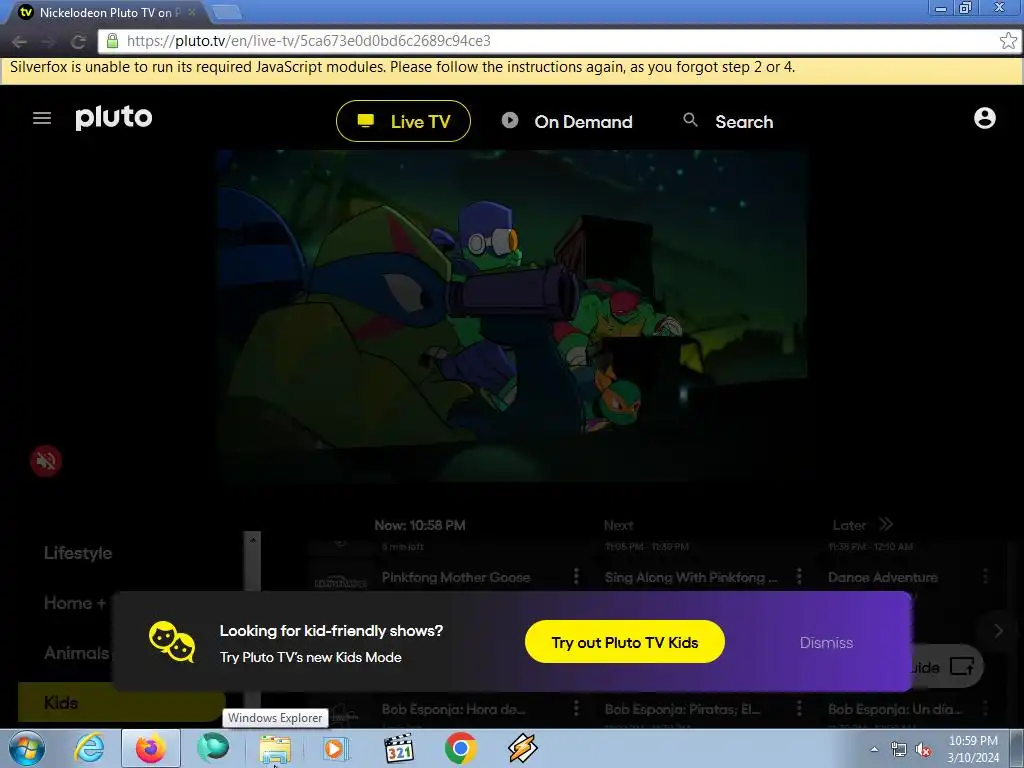Click the Dance Adventure program
Image resolution: width=1024 pixels, height=768 pixels.
click(x=882, y=577)
